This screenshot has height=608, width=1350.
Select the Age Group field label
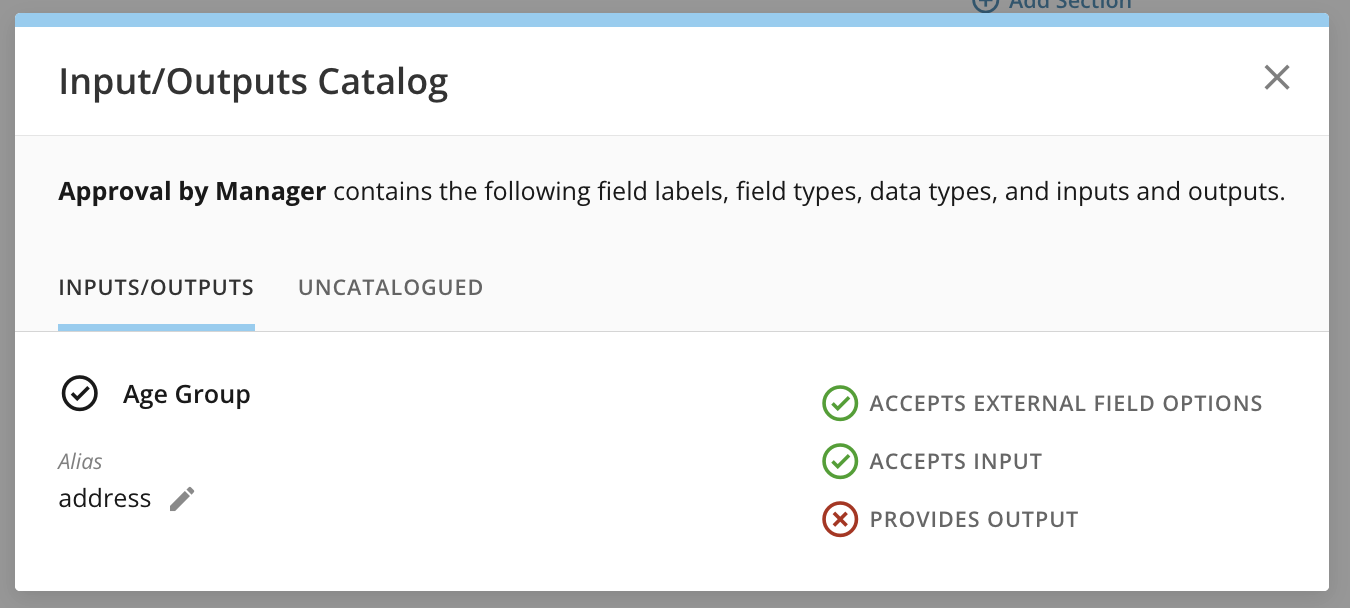click(x=187, y=394)
